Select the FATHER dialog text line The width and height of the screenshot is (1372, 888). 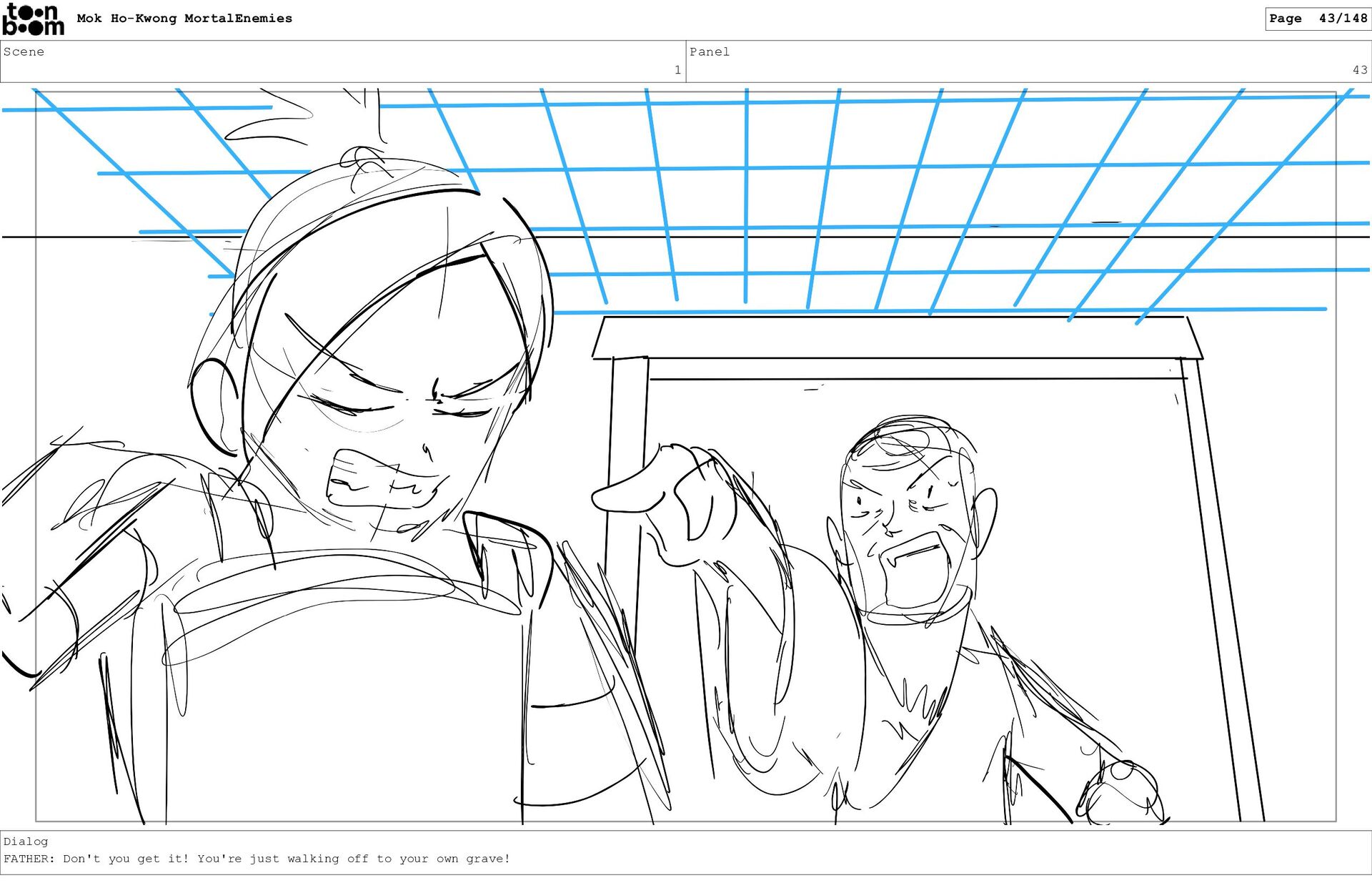(x=257, y=859)
